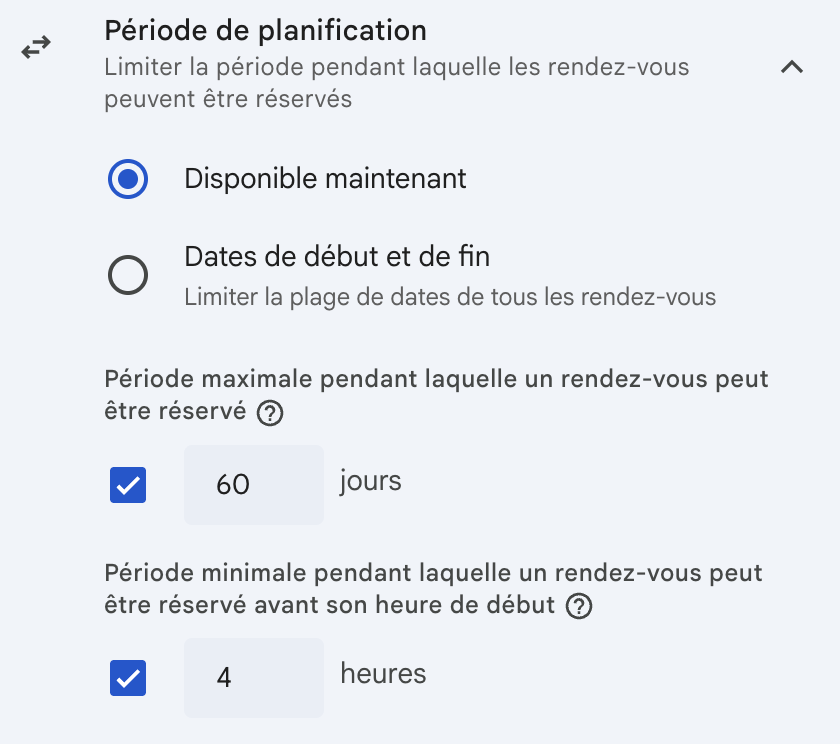The image size is (840, 744).
Task: Uncheck the 60 jours maximum period checkbox
Action: pos(128,485)
